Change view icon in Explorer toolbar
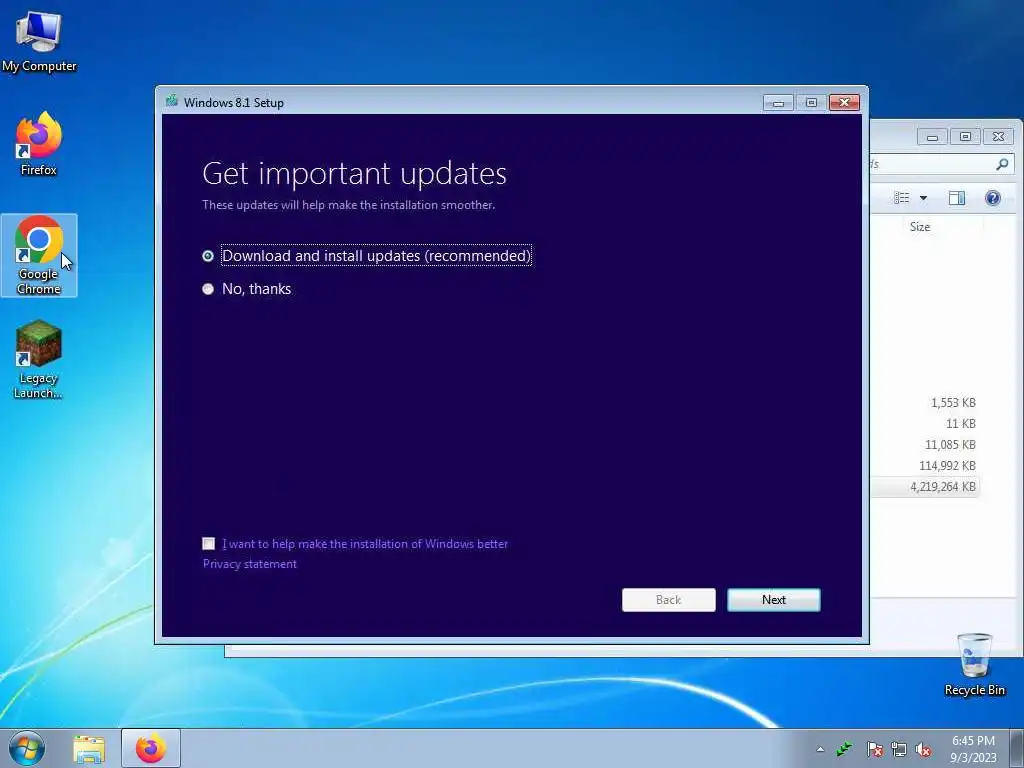The image size is (1024, 768). click(902, 198)
